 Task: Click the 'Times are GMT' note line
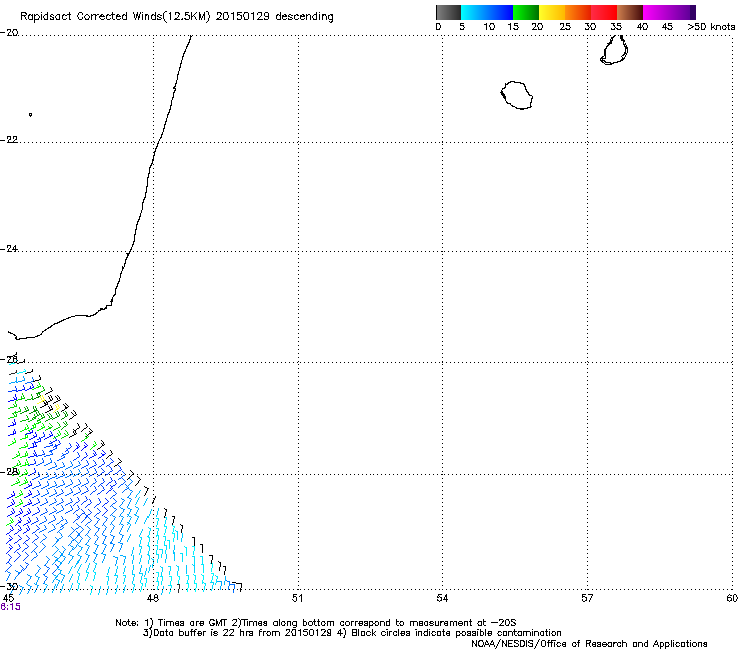[315, 623]
